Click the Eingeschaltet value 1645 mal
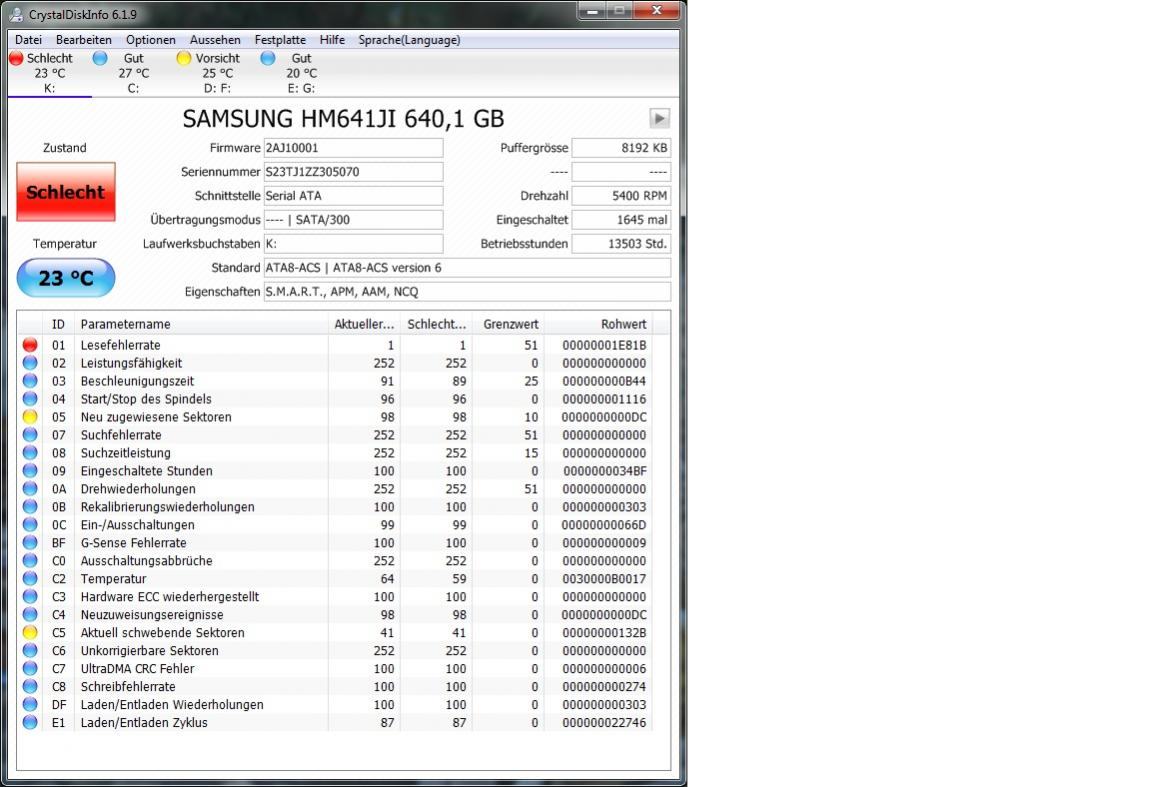Viewport: 1151px width, 787px height. pos(621,220)
